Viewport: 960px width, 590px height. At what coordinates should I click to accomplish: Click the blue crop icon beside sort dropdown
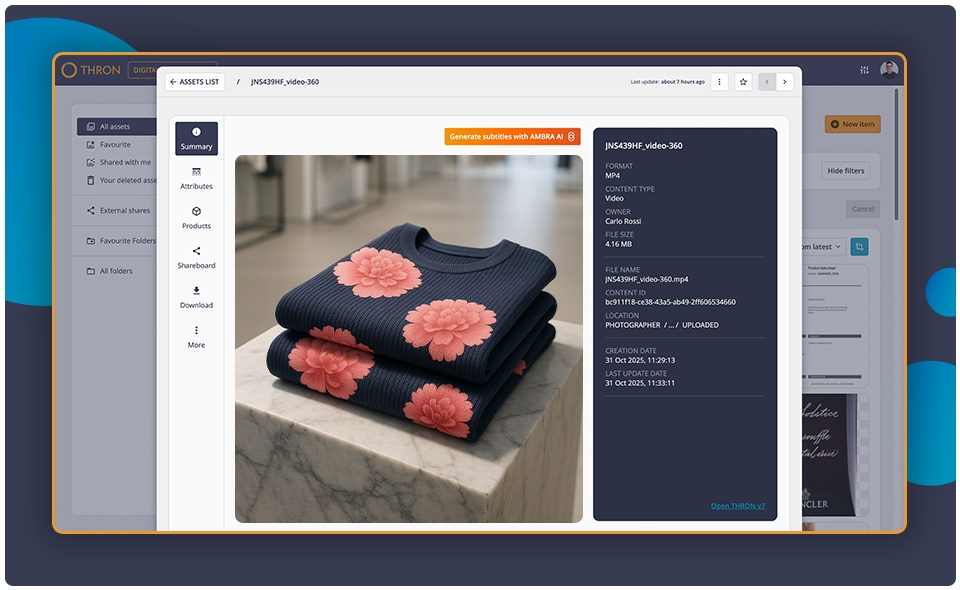tap(859, 246)
